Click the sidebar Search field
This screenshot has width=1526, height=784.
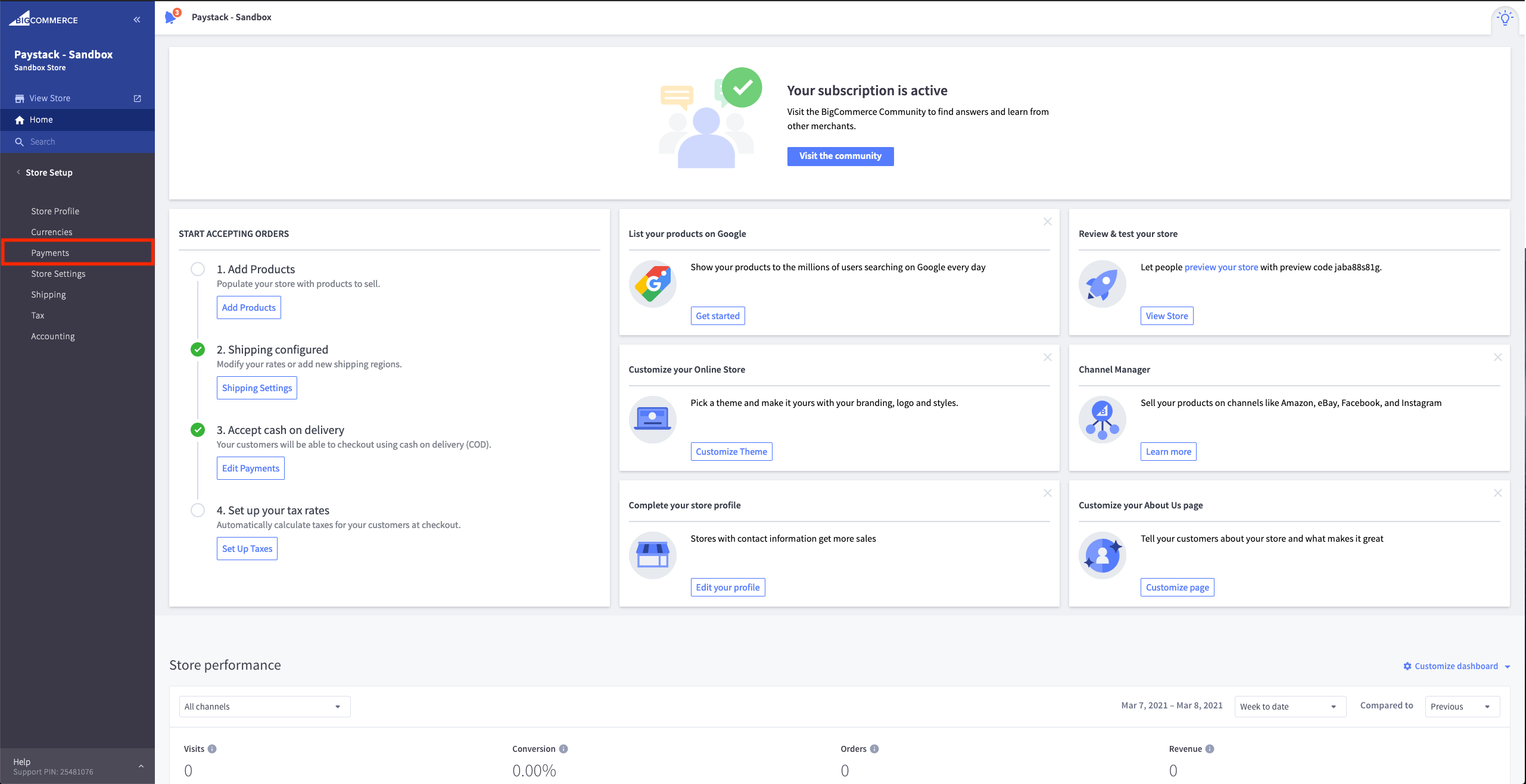[x=77, y=142]
